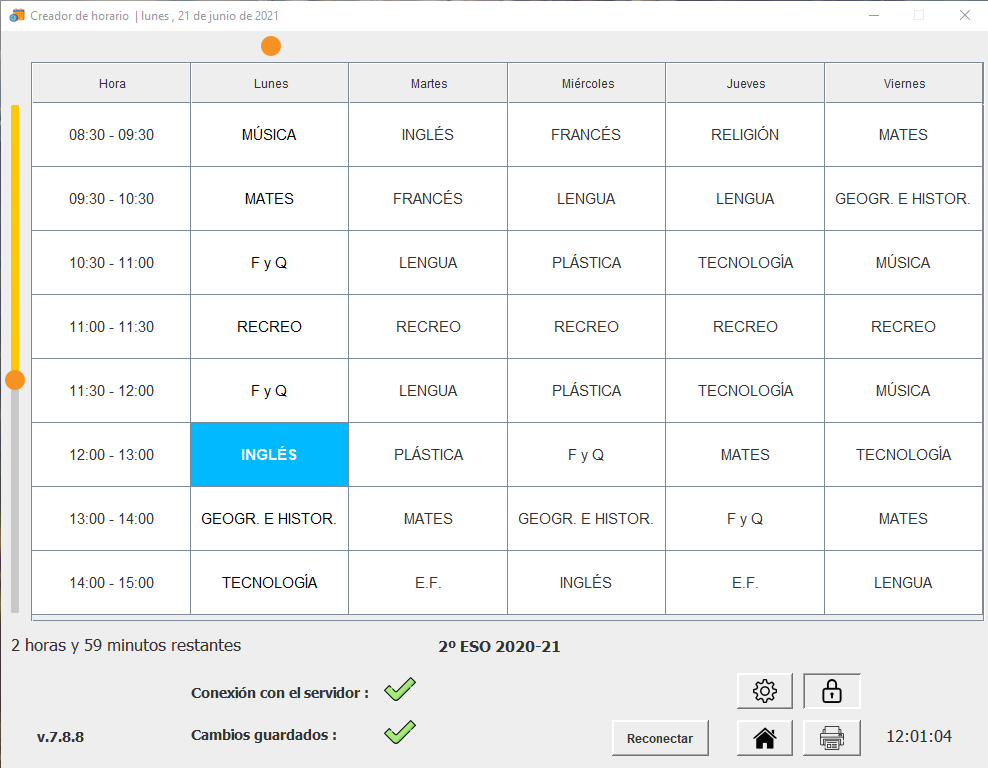The image size is (988, 768).
Task: Open settings with the gear icon
Action: 765,691
